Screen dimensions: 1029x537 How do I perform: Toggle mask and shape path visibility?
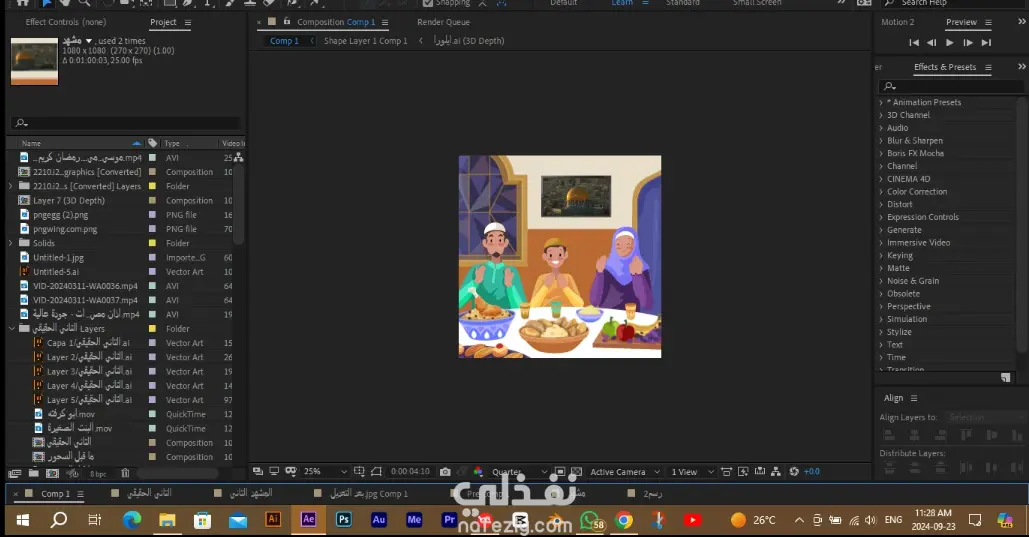376,471
